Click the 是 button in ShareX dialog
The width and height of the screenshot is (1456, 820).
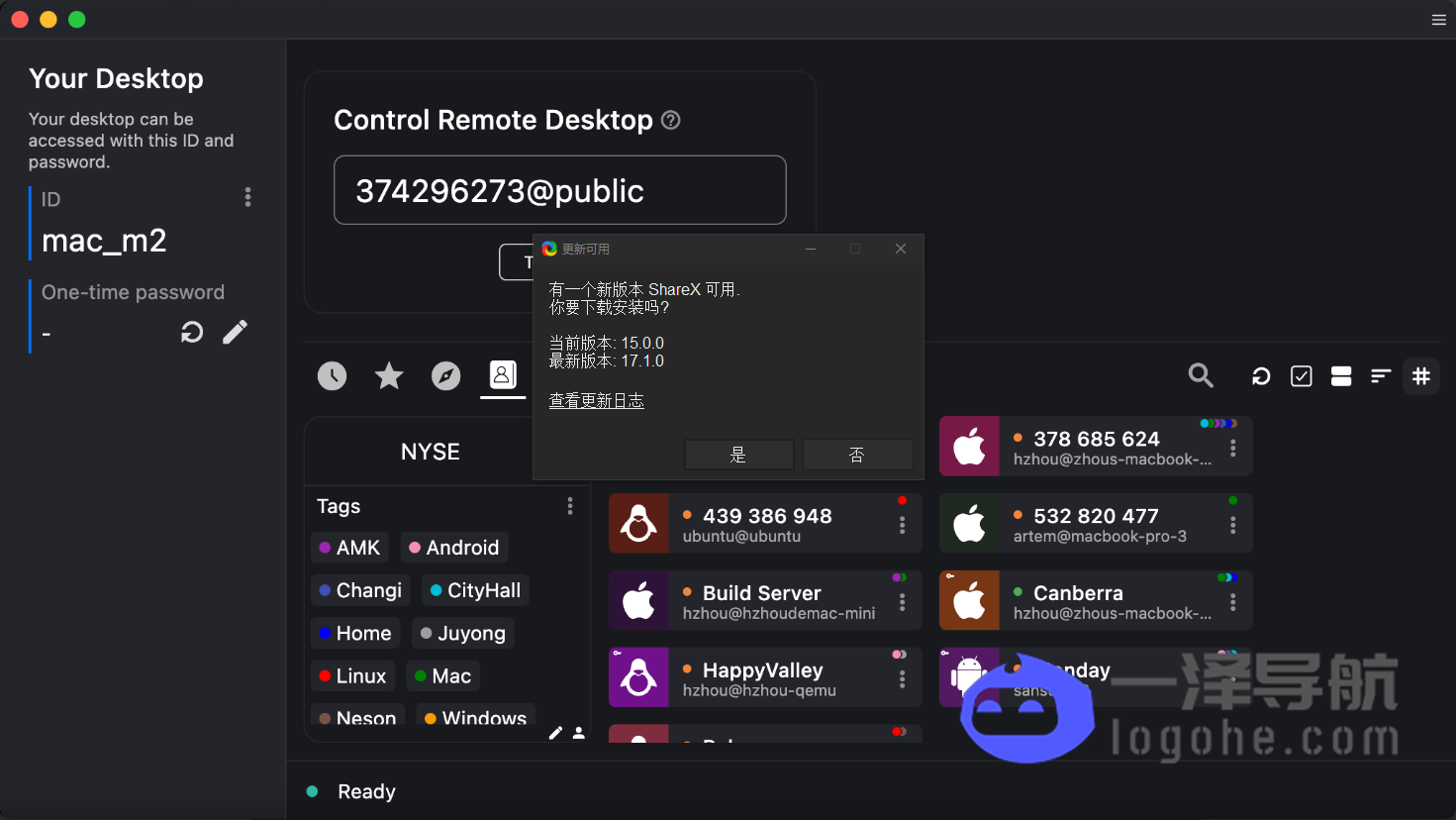(738, 455)
